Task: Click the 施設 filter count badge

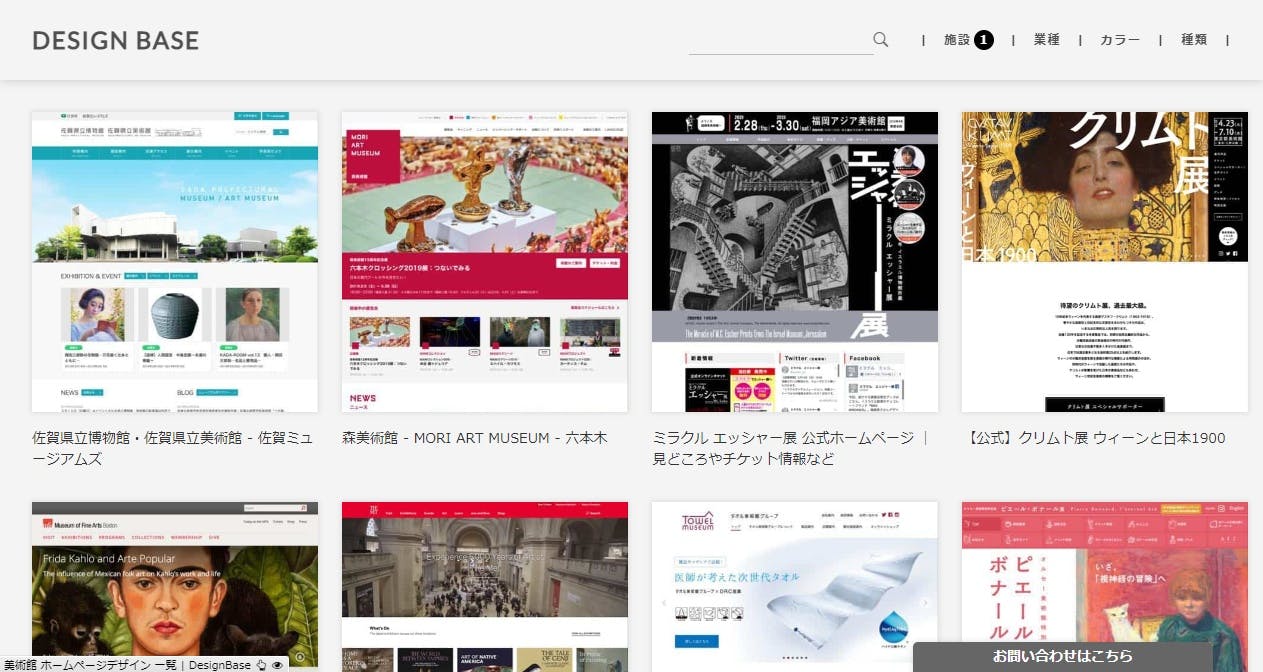Action: (x=984, y=40)
